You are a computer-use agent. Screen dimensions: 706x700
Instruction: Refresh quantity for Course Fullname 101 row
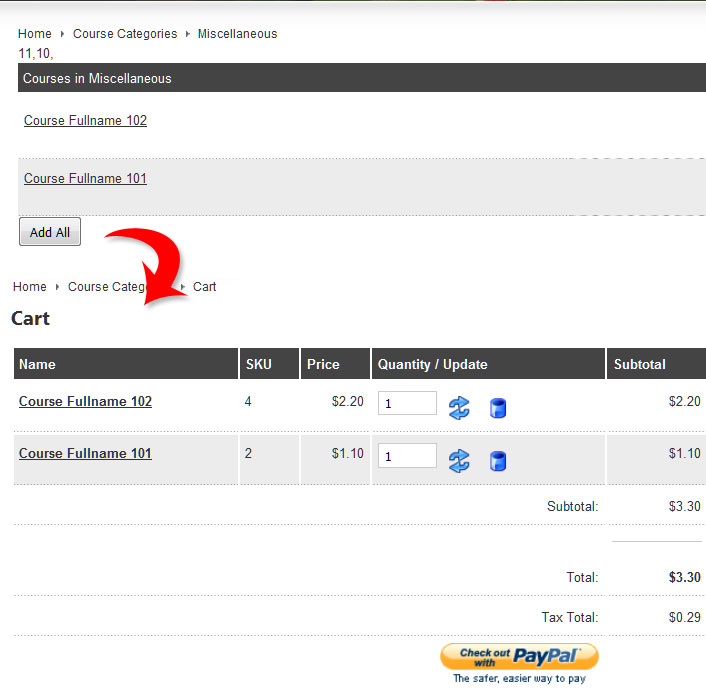click(459, 461)
